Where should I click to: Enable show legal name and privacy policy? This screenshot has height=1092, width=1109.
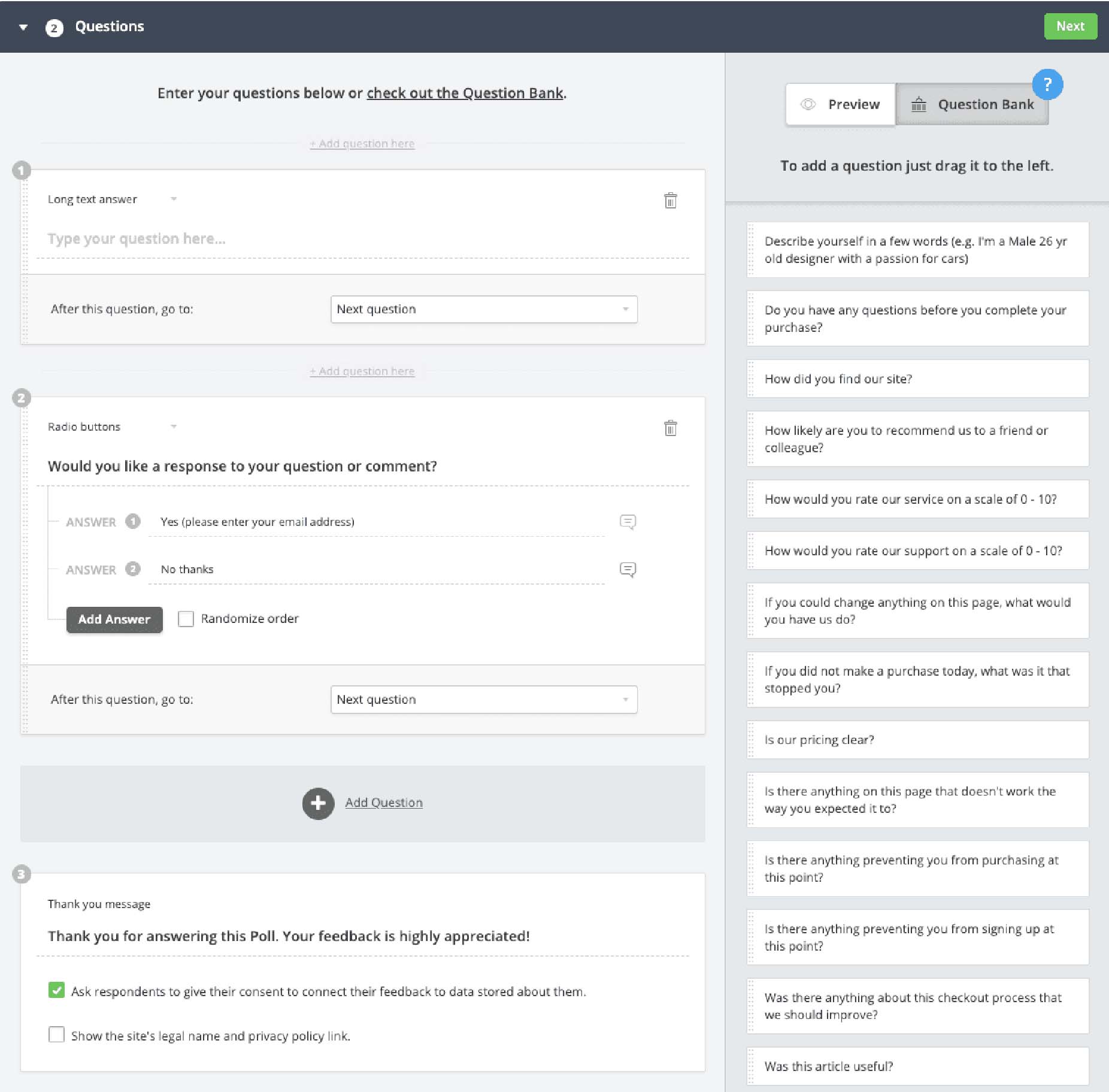pos(56,1035)
